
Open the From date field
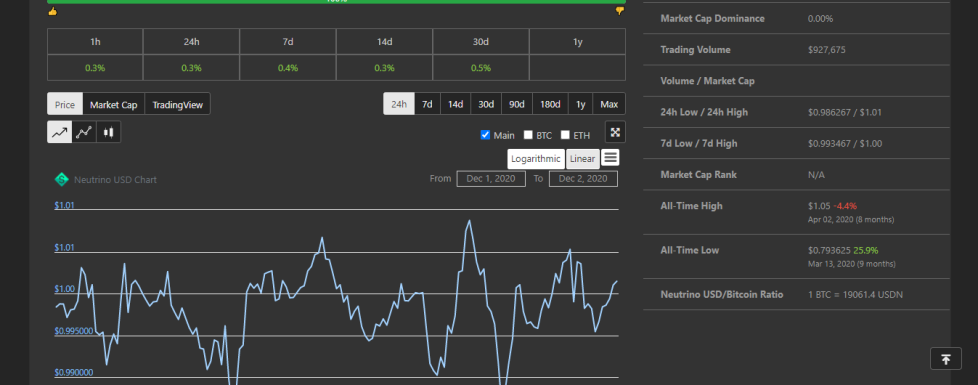(491, 179)
